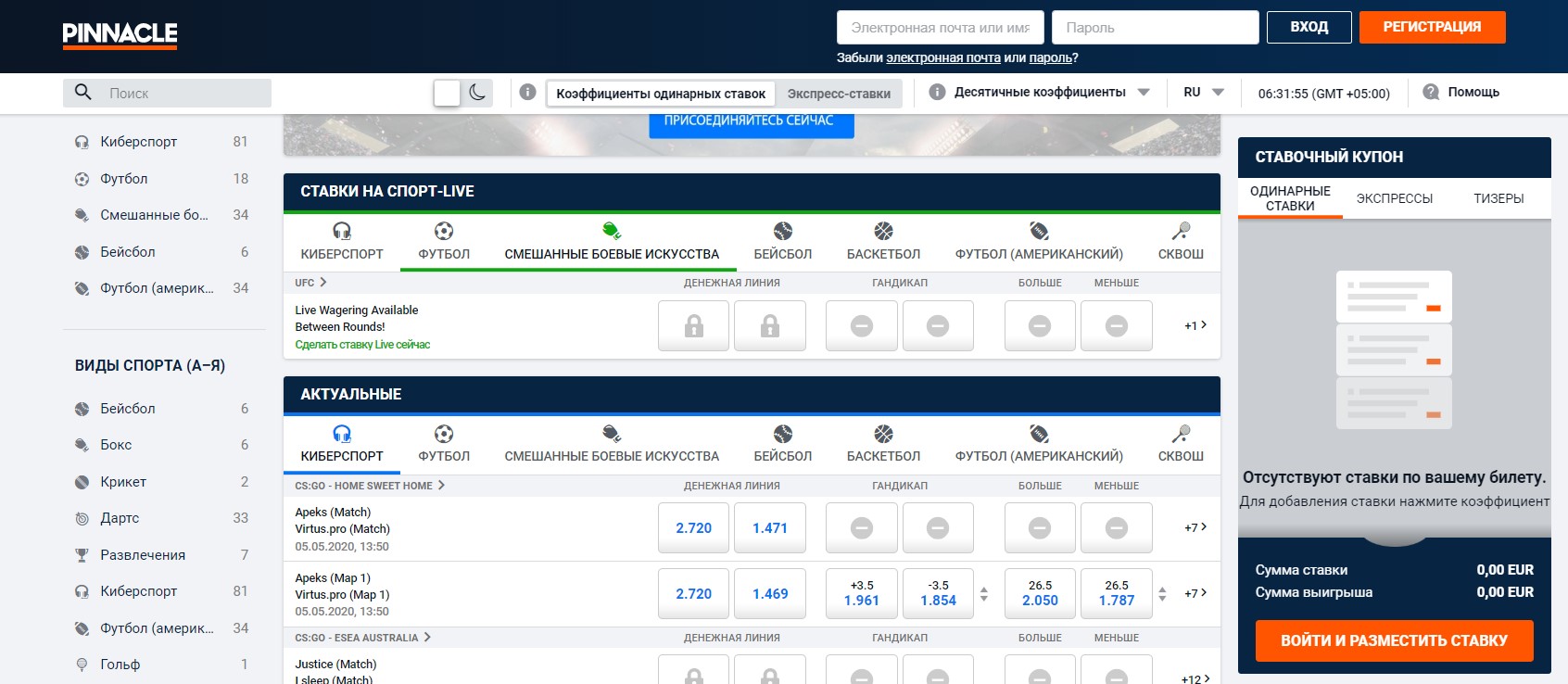Open Бейсбол in the Виды спорта (А–Я) list

pos(161,409)
